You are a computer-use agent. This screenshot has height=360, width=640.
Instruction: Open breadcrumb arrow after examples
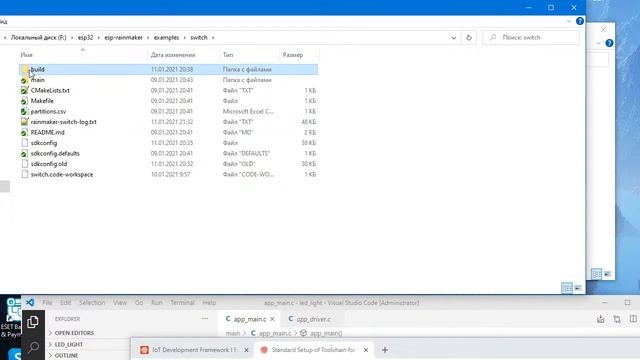[x=184, y=38]
